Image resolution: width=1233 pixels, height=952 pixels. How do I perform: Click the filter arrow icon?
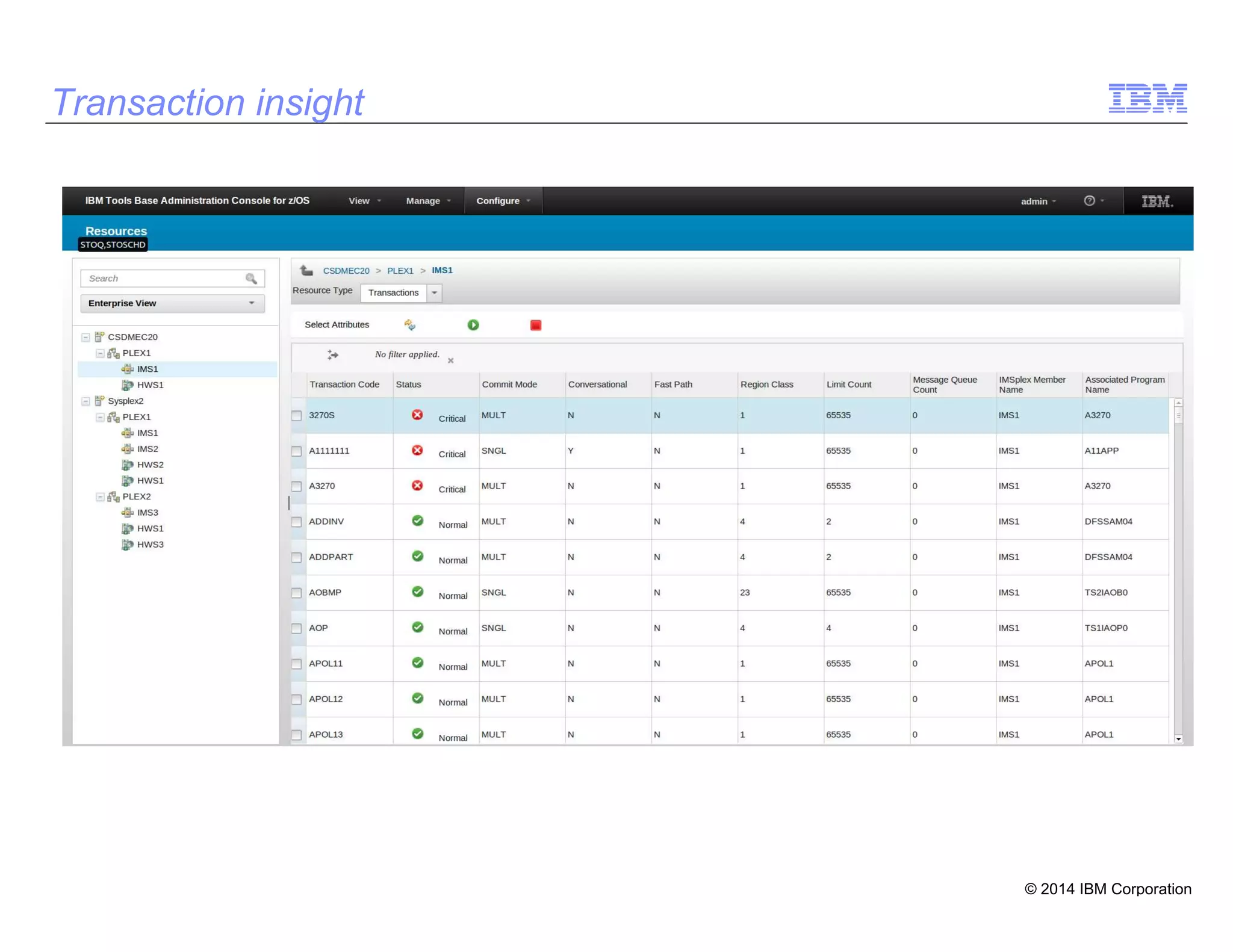tap(332, 354)
